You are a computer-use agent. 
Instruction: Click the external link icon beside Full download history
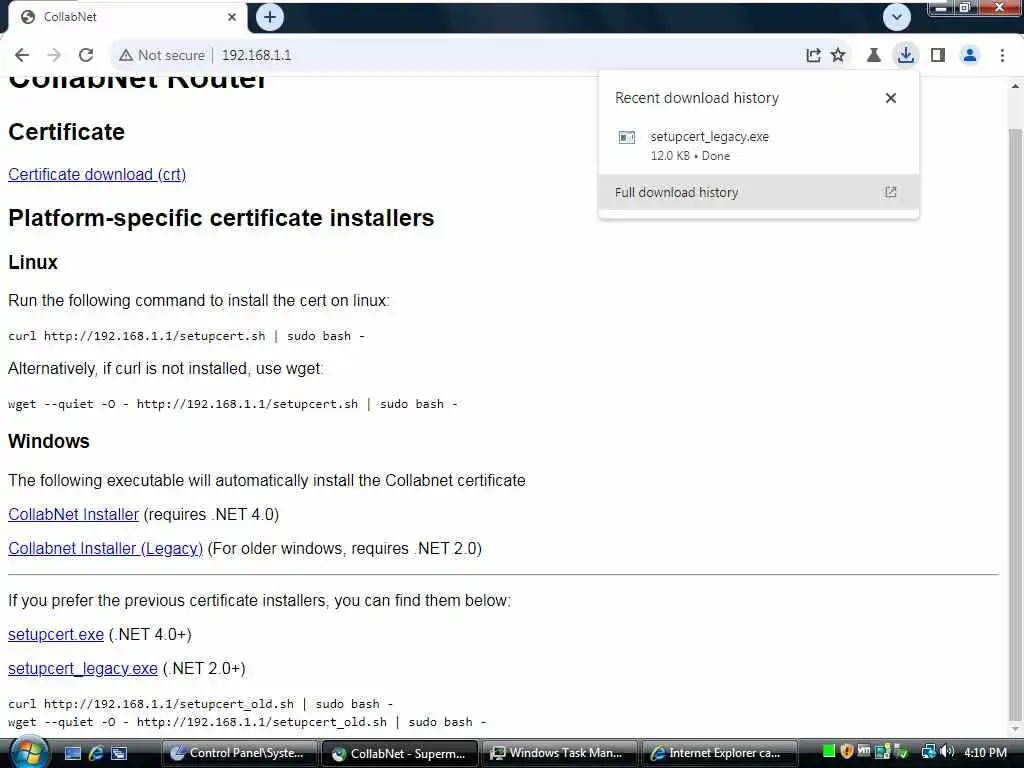point(891,192)
